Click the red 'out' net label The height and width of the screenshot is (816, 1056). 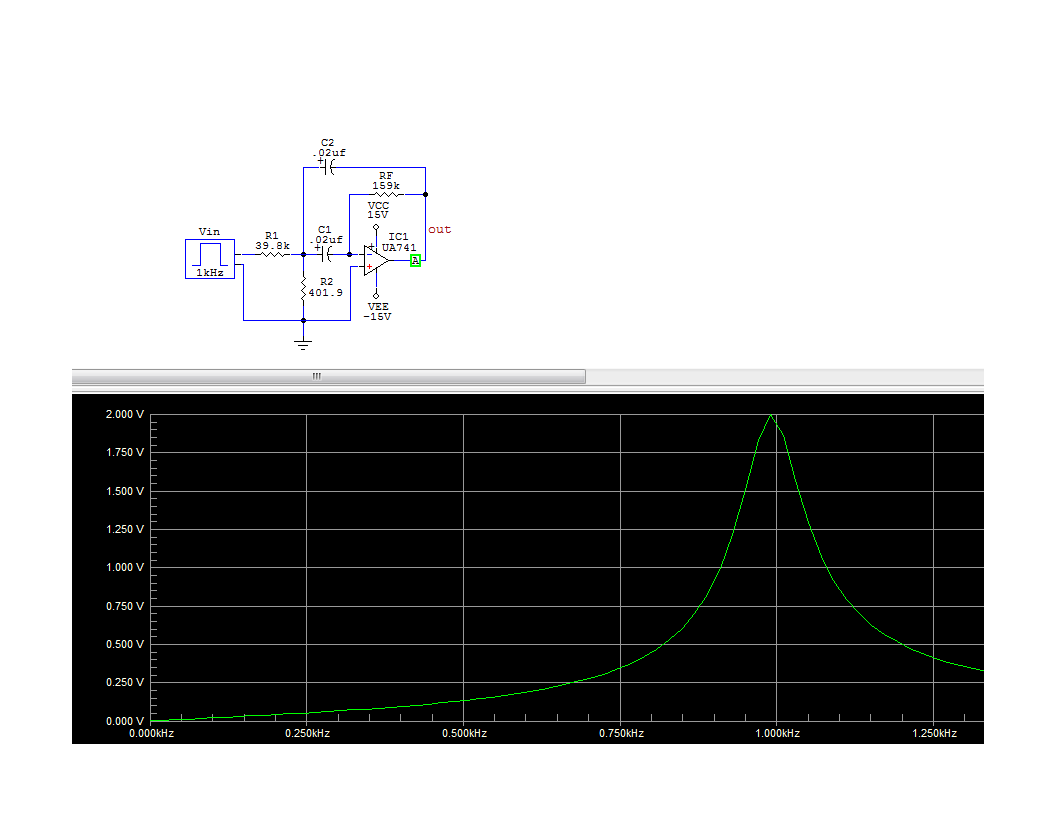[439, 230]
